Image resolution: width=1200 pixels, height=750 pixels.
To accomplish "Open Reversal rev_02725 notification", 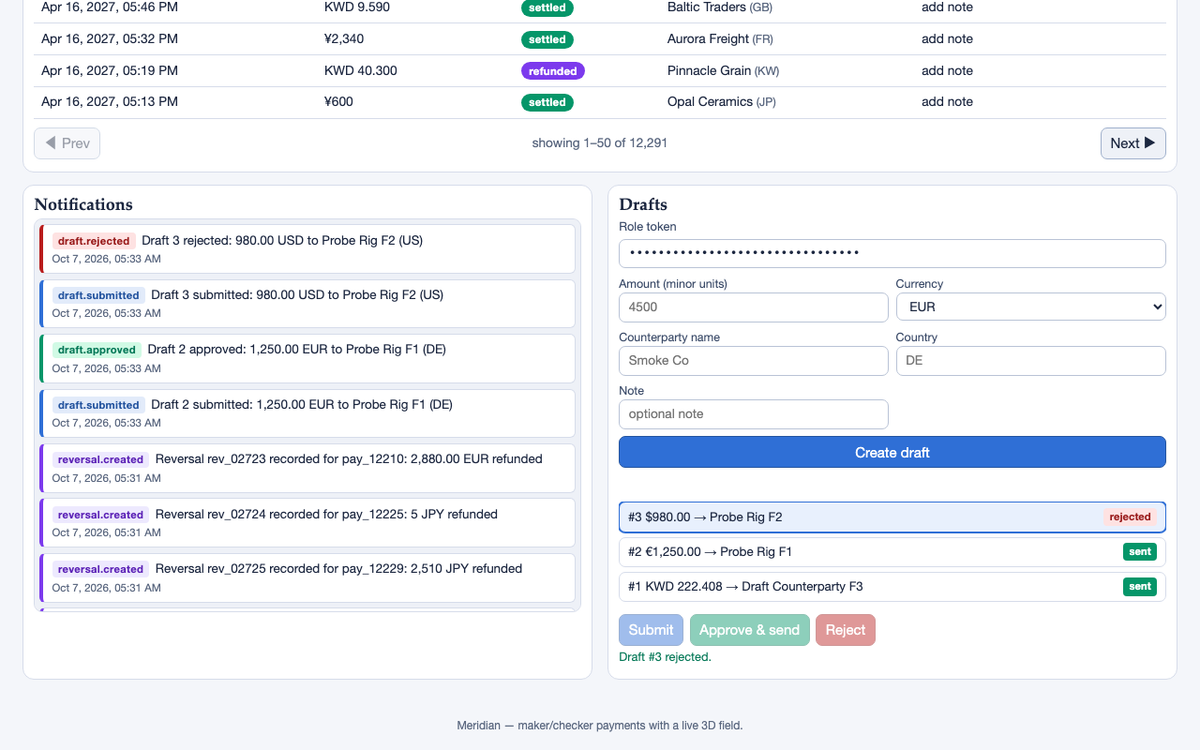I will click(x=307, y=577).
